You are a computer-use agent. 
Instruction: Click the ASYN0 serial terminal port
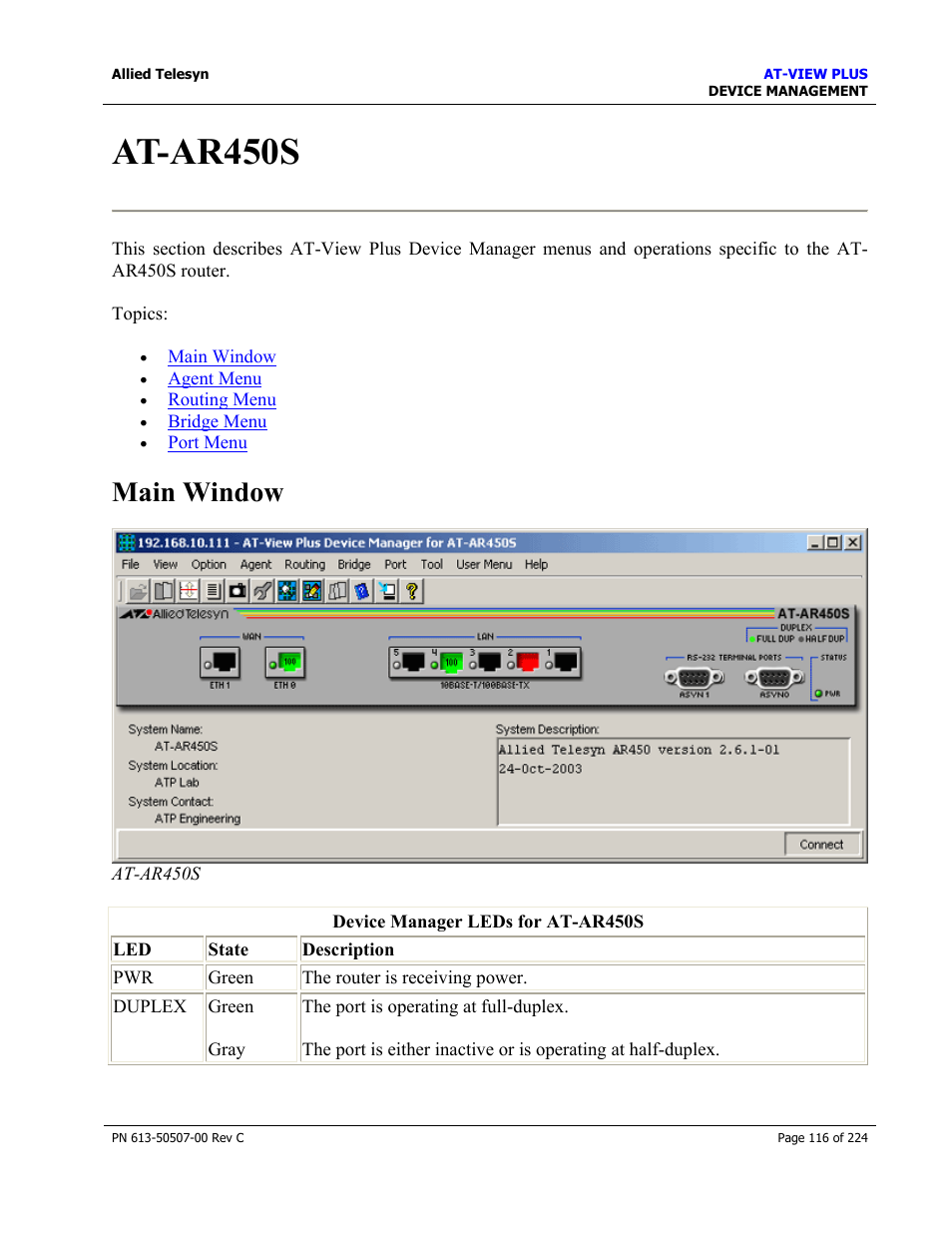(774, 678)
